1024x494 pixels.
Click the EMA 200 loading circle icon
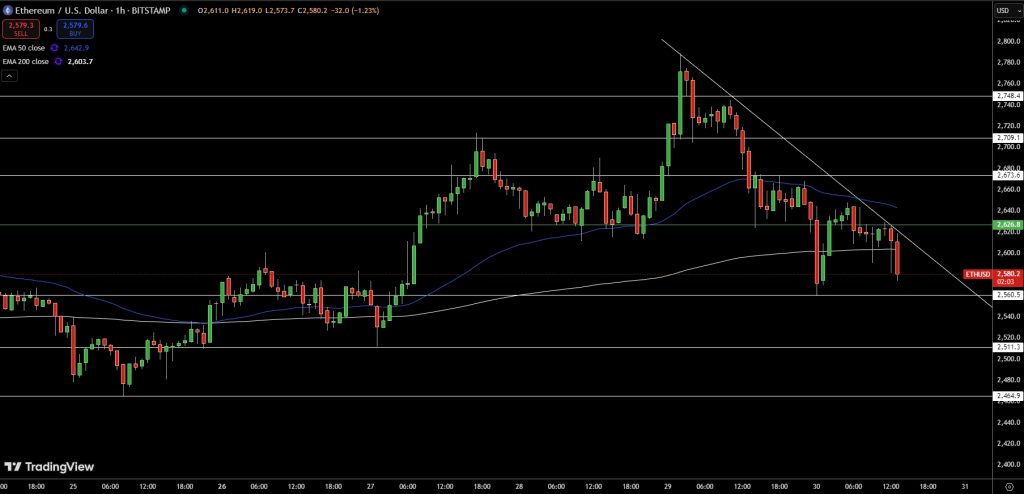click(x=57, y=61)
